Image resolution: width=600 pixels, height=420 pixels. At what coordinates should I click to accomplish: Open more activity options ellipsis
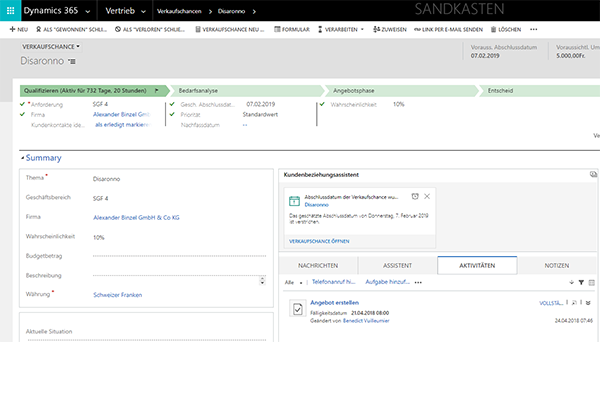click(x=418, y=283)
